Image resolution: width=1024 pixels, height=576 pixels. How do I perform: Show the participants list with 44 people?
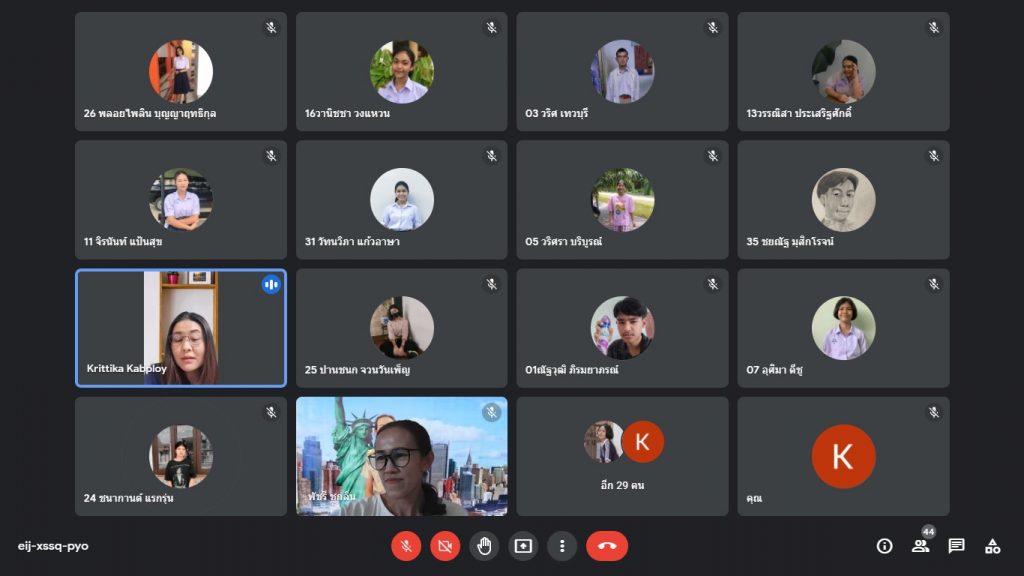(x=921, y=546)
